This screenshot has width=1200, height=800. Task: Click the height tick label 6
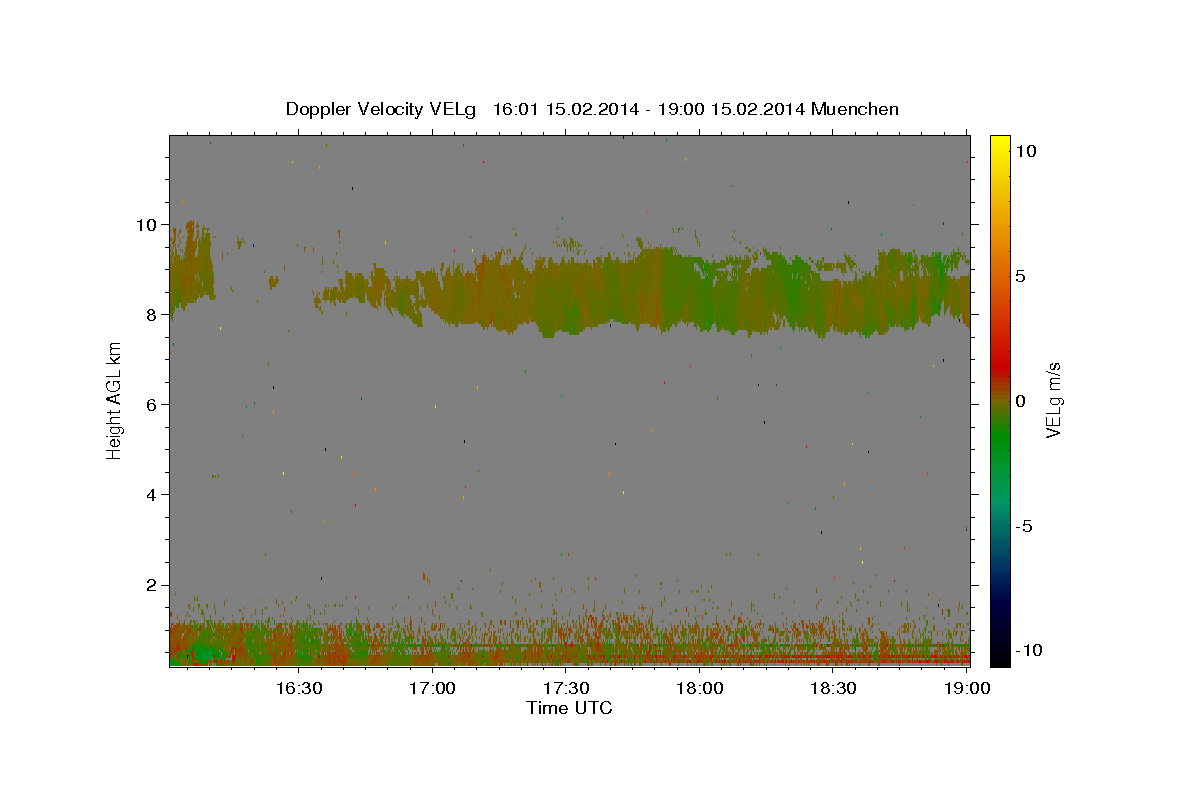153,404
